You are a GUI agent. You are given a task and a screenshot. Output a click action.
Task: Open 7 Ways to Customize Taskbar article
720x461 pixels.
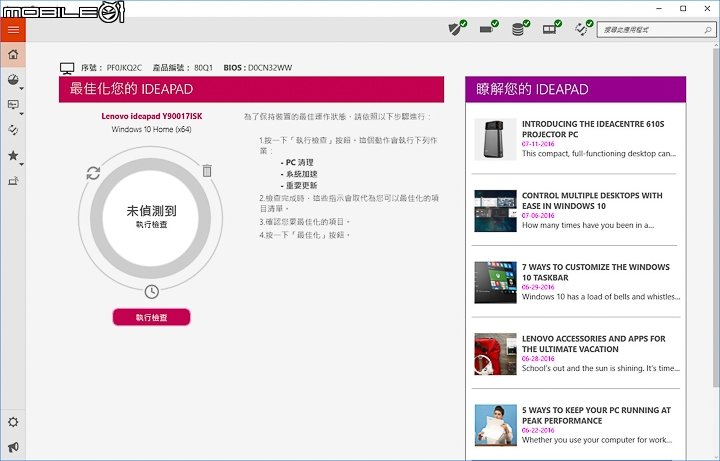(x=596, y=272)
